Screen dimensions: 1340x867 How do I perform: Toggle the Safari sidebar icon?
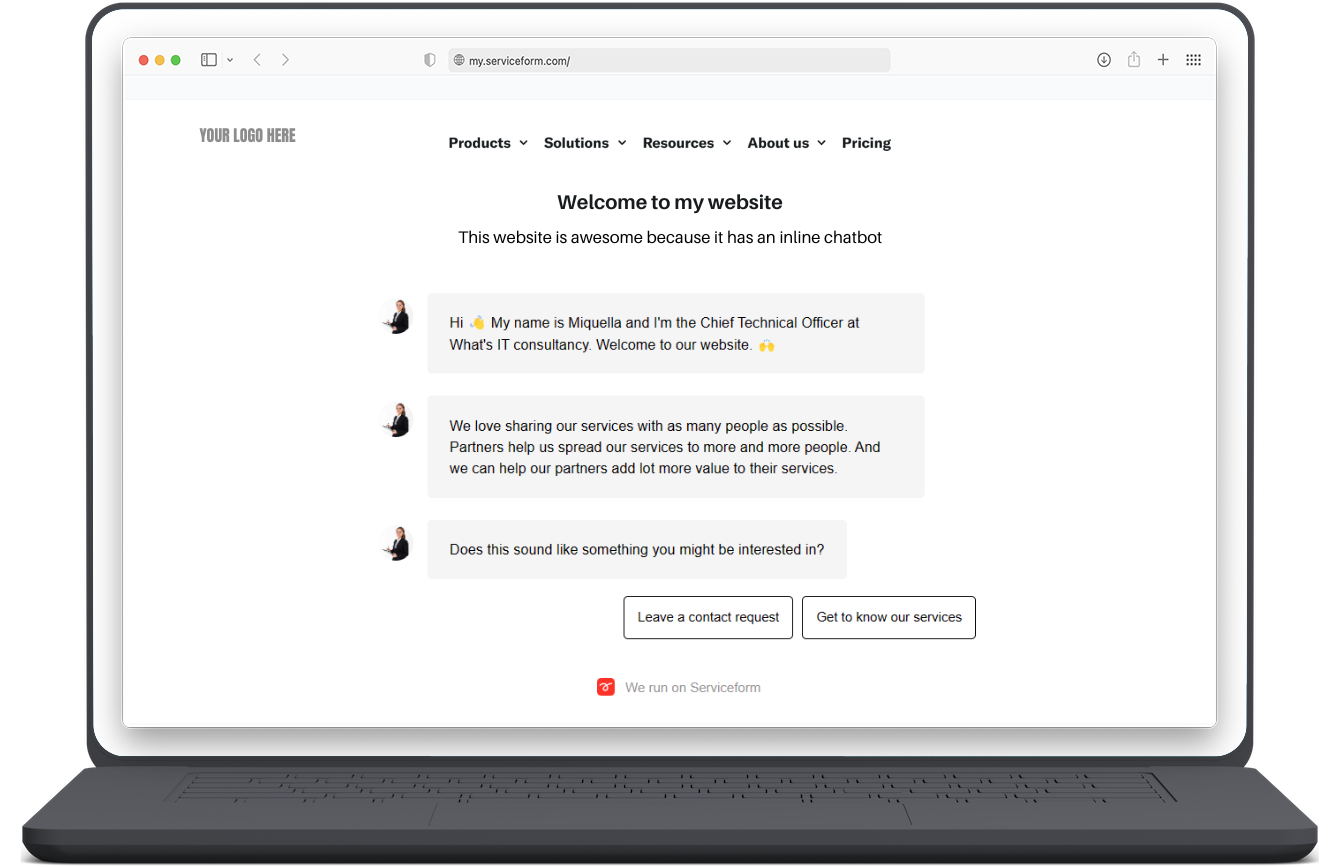[209, 60]
